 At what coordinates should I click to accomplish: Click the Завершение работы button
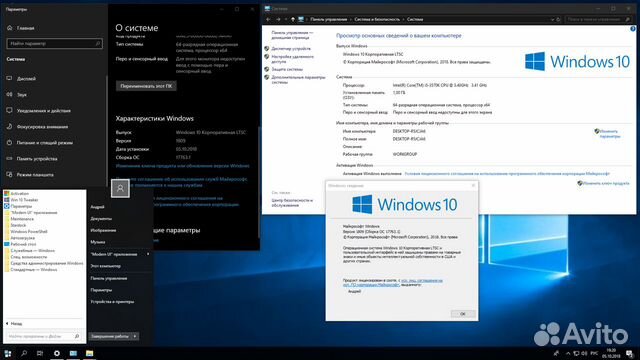coord(110,336)
